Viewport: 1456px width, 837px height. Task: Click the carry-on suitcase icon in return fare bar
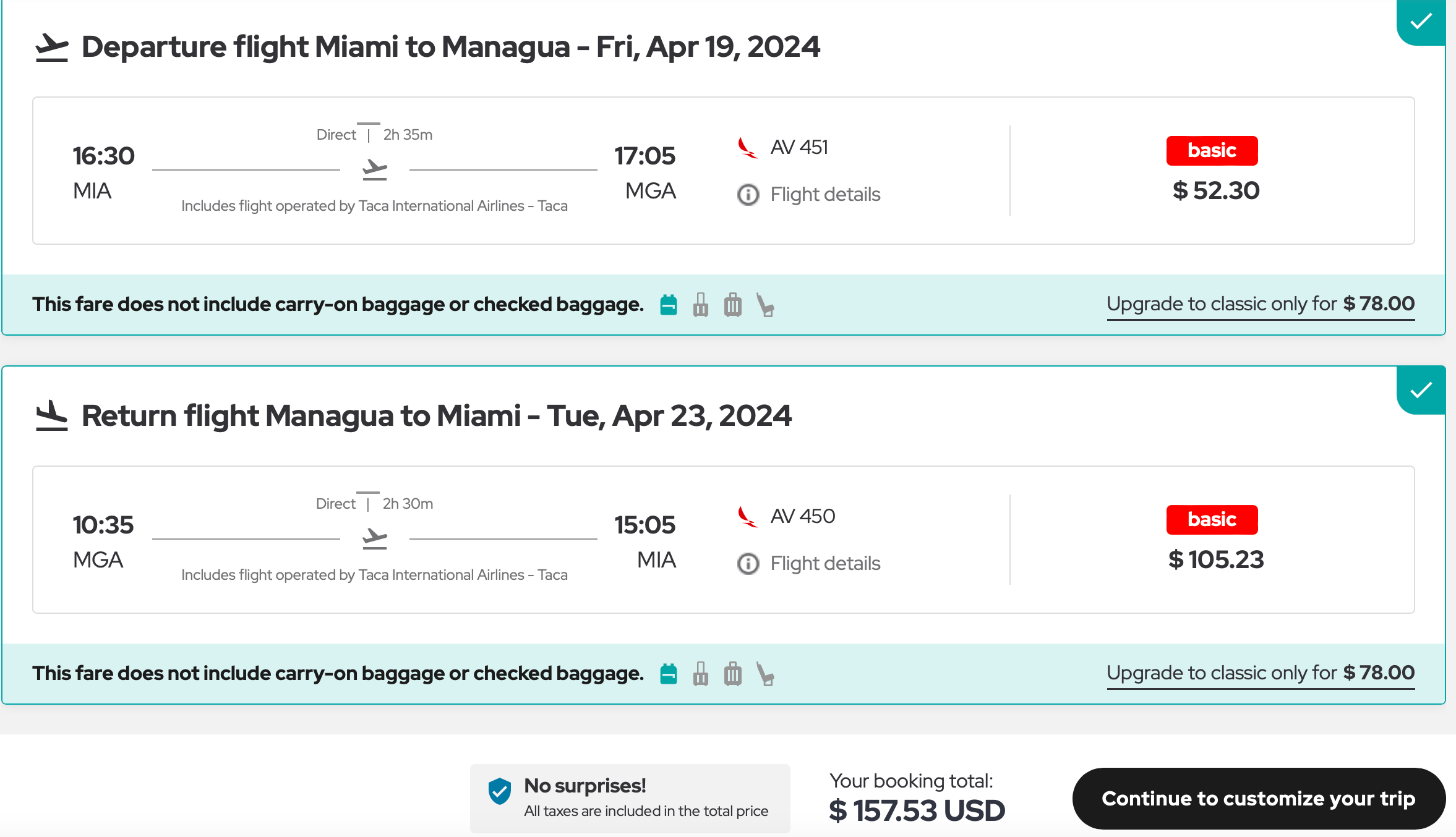click(700, 674)
